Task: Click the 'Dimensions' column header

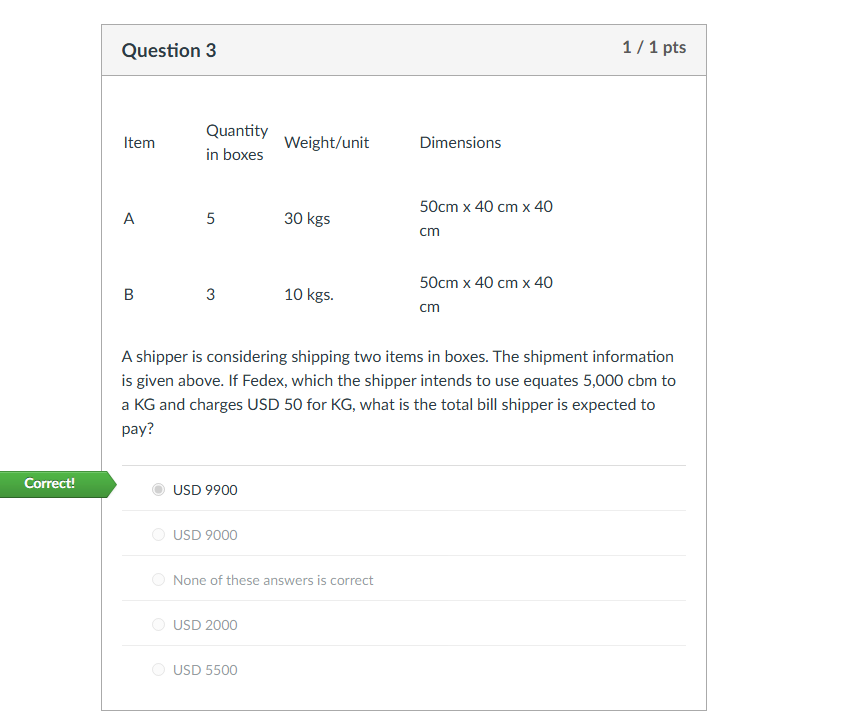Action: click(x=460, y=142)
